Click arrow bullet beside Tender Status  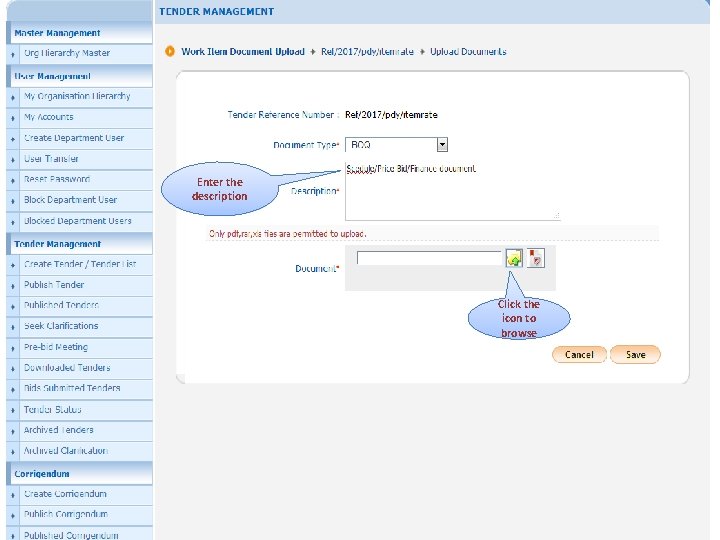(x=13, y=411)
